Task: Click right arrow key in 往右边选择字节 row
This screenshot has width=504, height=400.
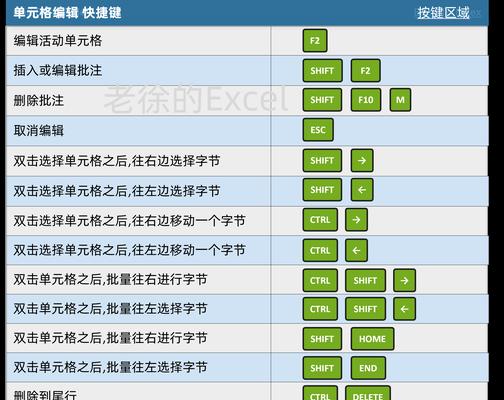Action: (x=362, y=160)
